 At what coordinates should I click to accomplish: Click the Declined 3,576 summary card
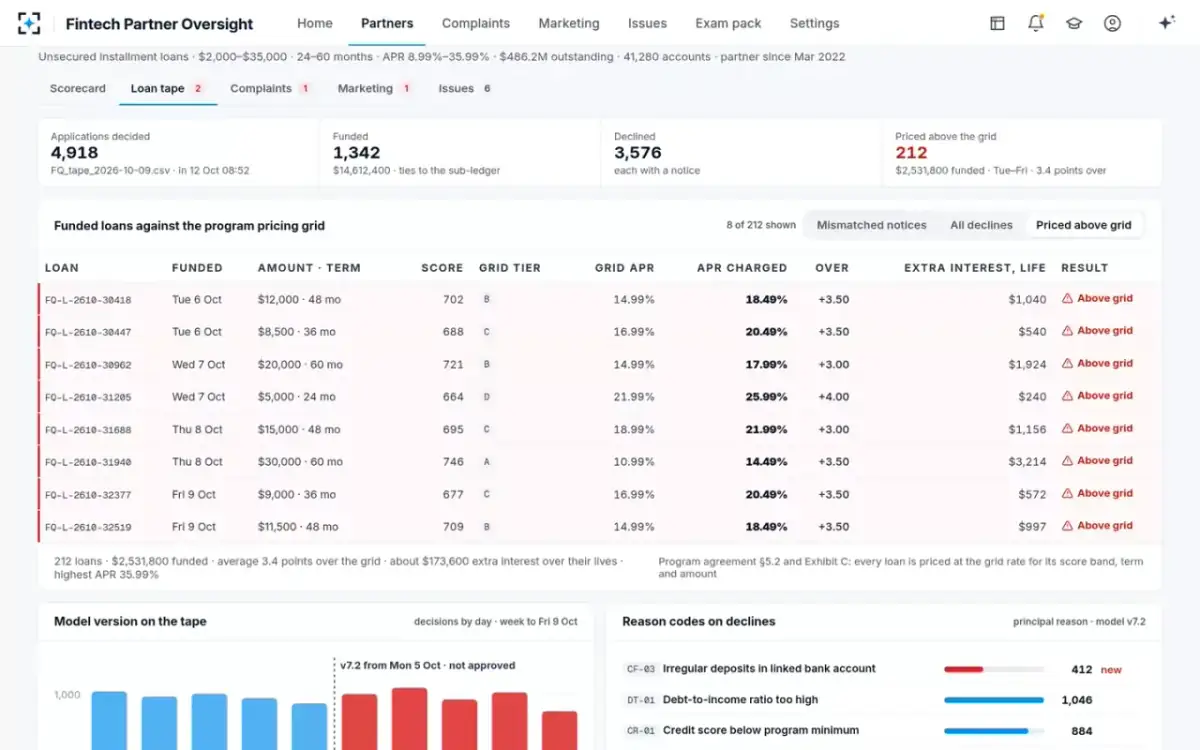742,153
